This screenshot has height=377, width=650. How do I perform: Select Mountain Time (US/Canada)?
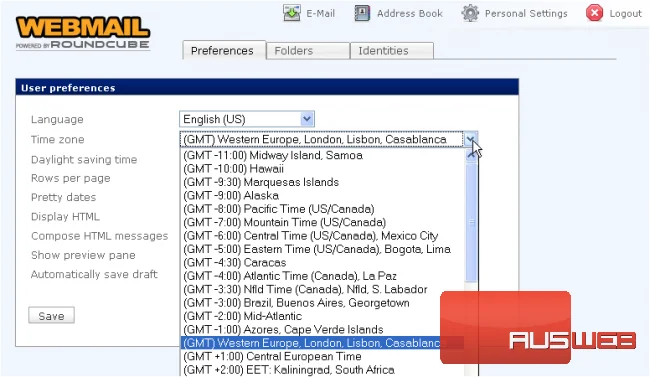pyautogui.click(x=323, y=222)
